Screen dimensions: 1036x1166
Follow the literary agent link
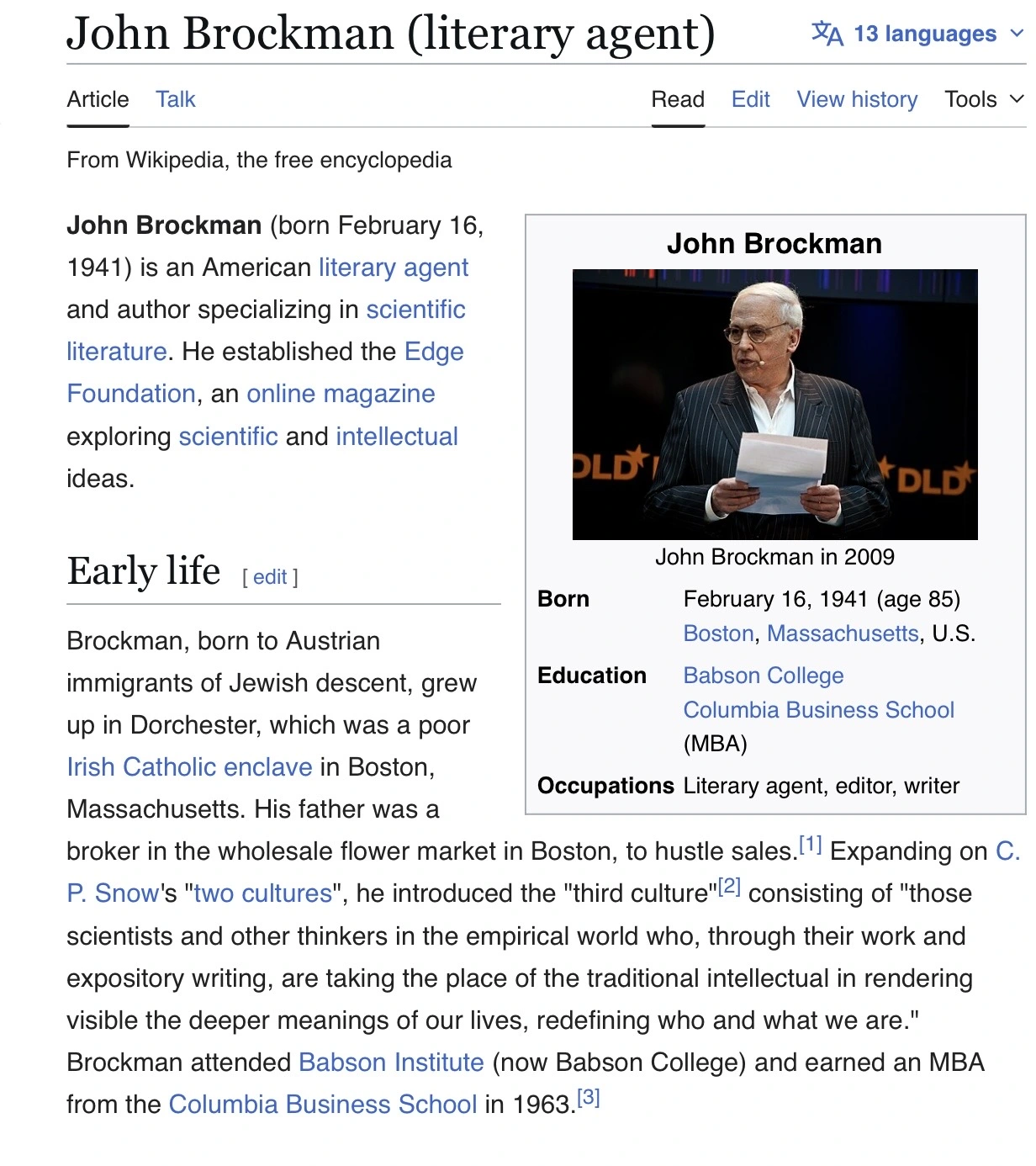coord(393,268)
